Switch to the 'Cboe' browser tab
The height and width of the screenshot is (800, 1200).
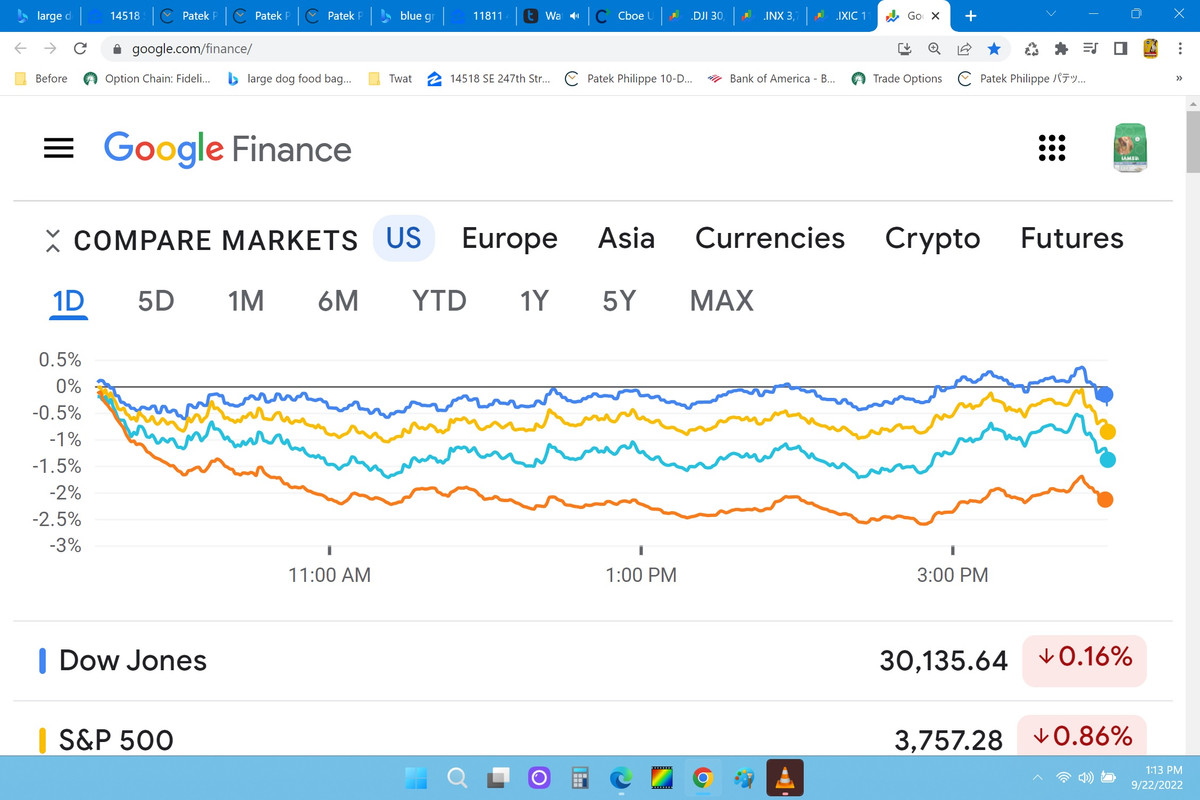tap(625, 16)
